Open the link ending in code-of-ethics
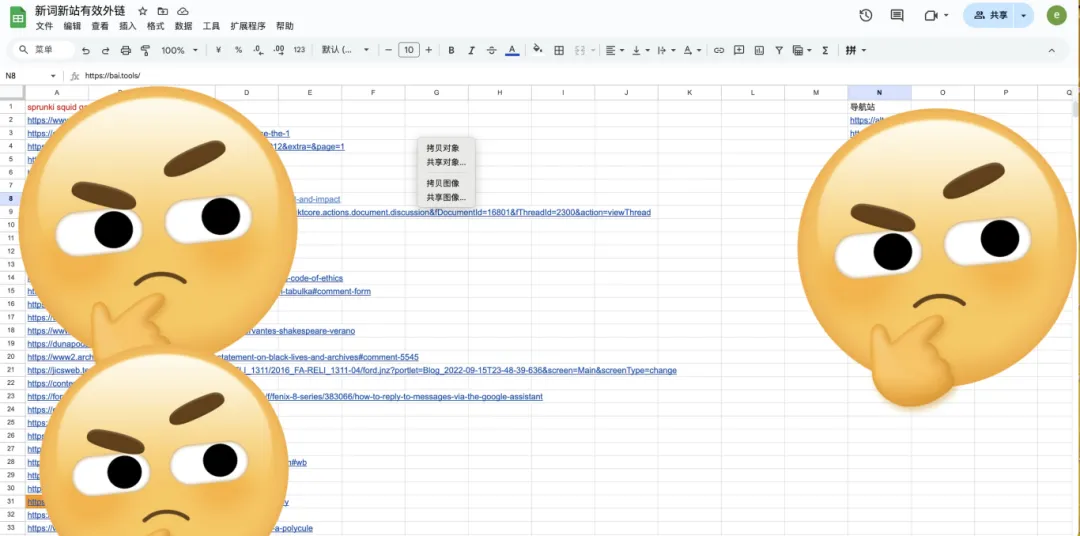The height and width of the screenshot is (536, 1080). [x=313, y=278]
